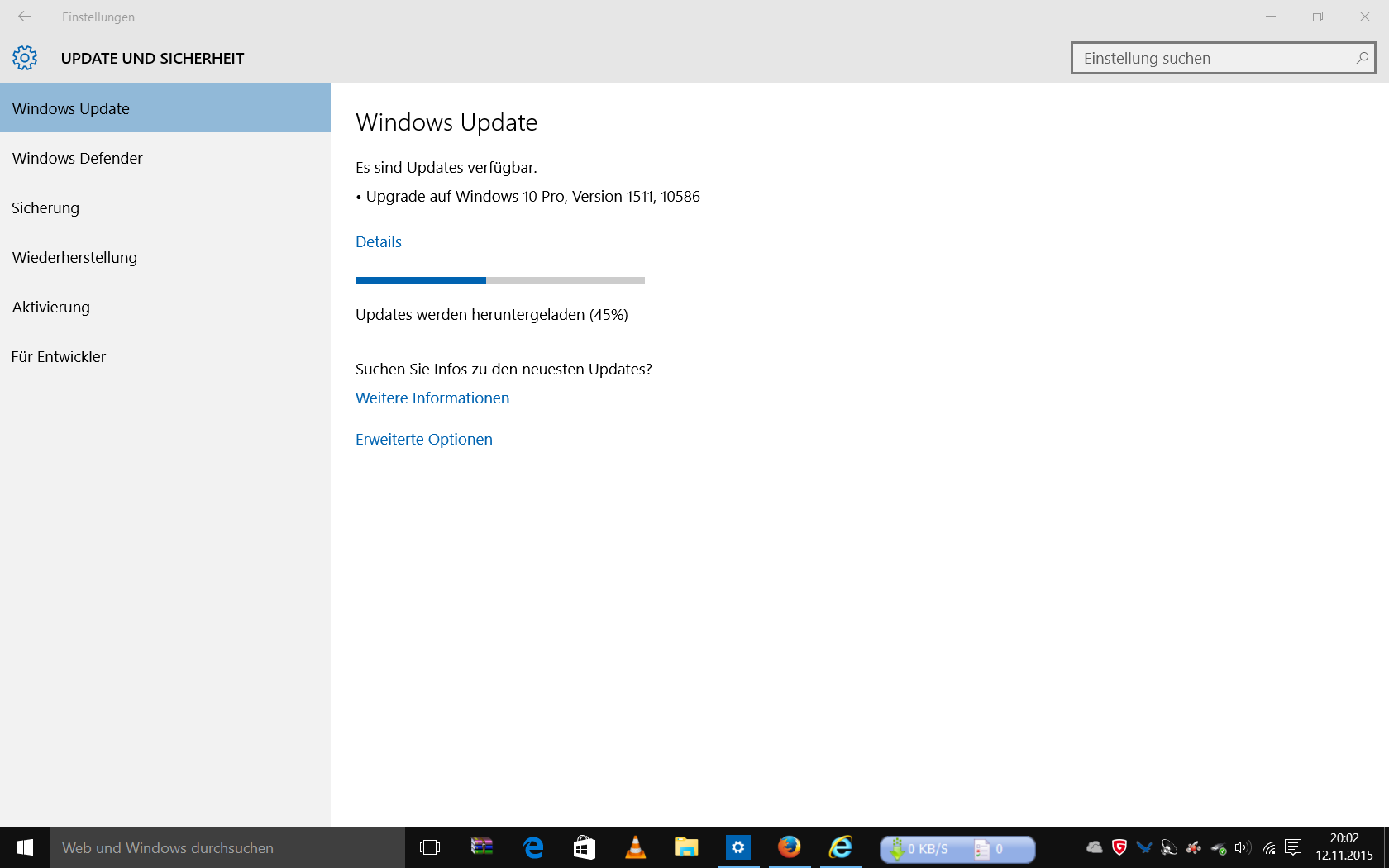The image size is (1389, 868).
Task: Click the Erweiterte Optionen link
Action: 424,439
